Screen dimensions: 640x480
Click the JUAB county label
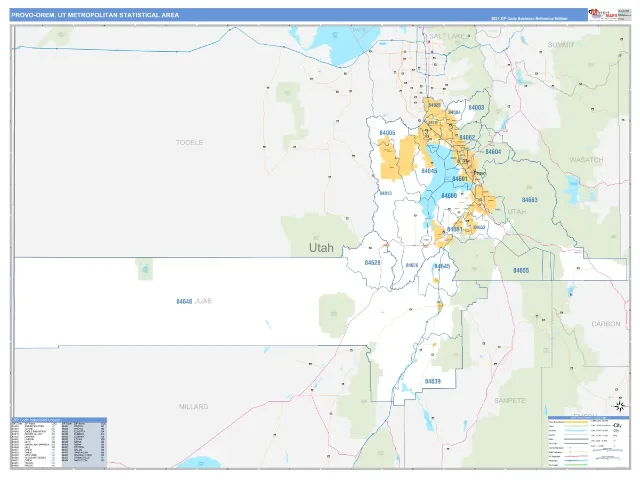203,301
